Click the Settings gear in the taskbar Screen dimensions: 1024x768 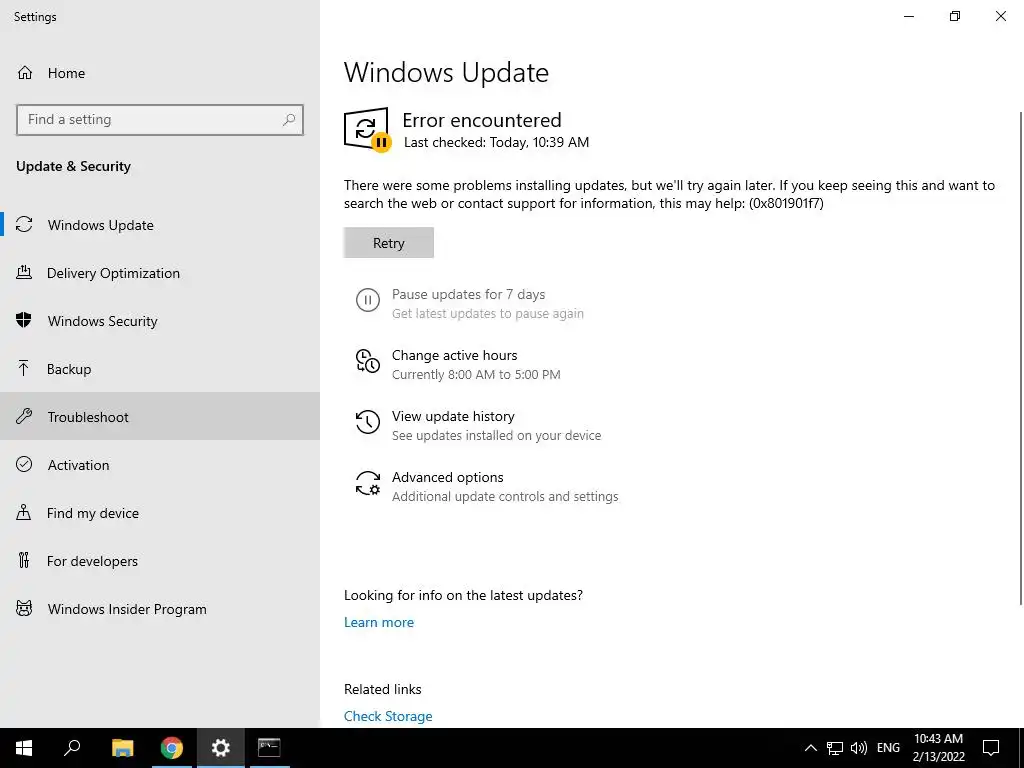coord(221,748)
